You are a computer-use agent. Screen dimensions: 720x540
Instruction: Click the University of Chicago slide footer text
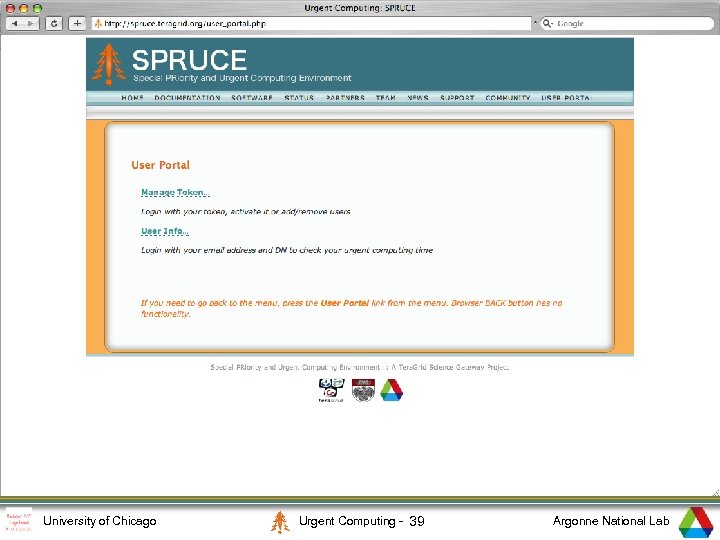pos(100,521)
